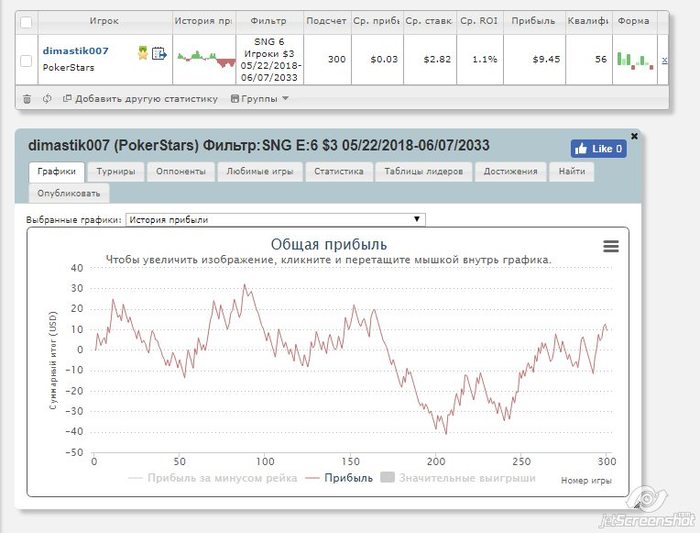Image resolution: width=700 pixels, height=533 pixels.
Task: Open the Выбранные графики dropdown
Action: tap(275, 220)
